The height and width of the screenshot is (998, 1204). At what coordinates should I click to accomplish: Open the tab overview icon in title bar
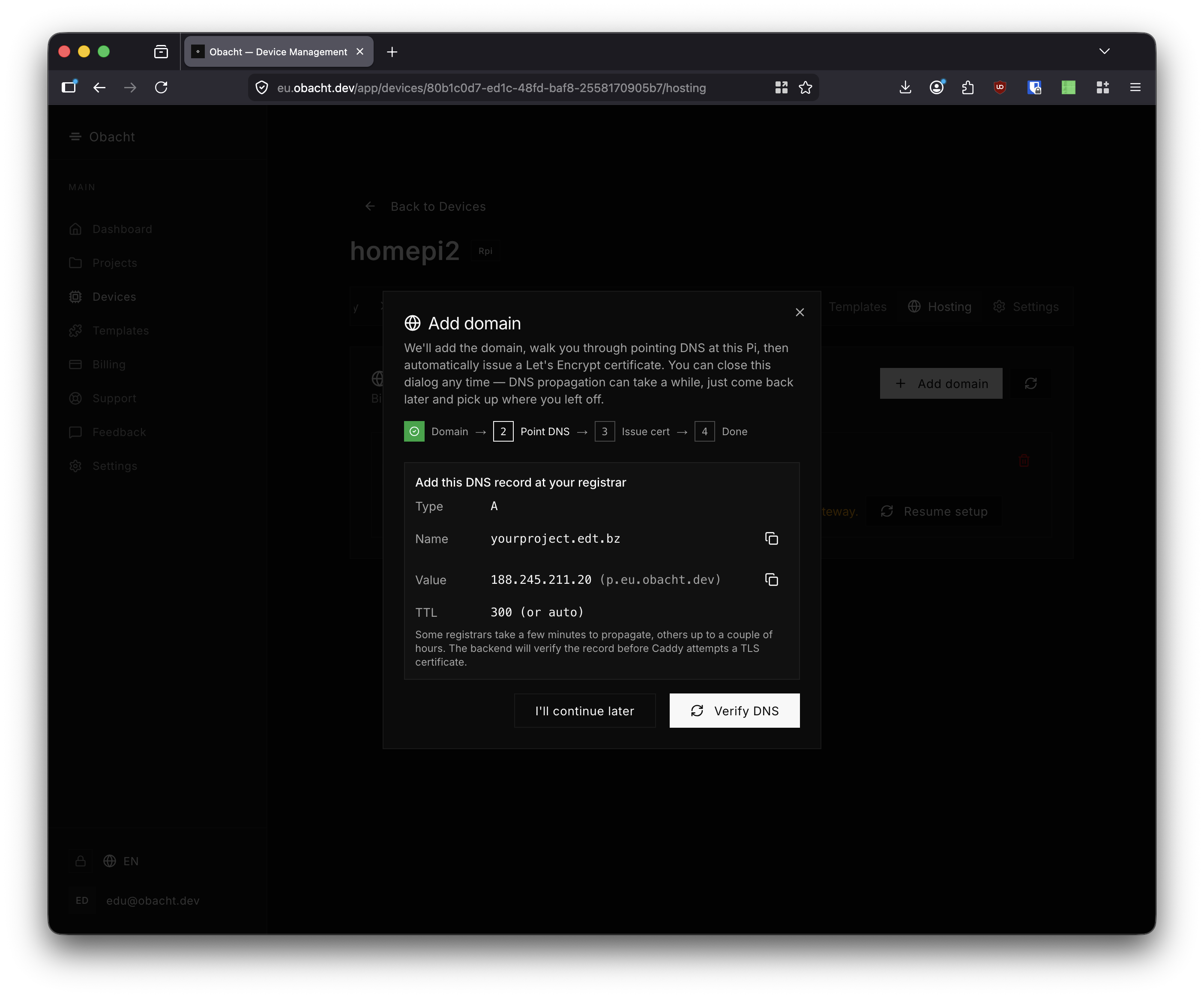pyautogui.click(x=161, y=52)
